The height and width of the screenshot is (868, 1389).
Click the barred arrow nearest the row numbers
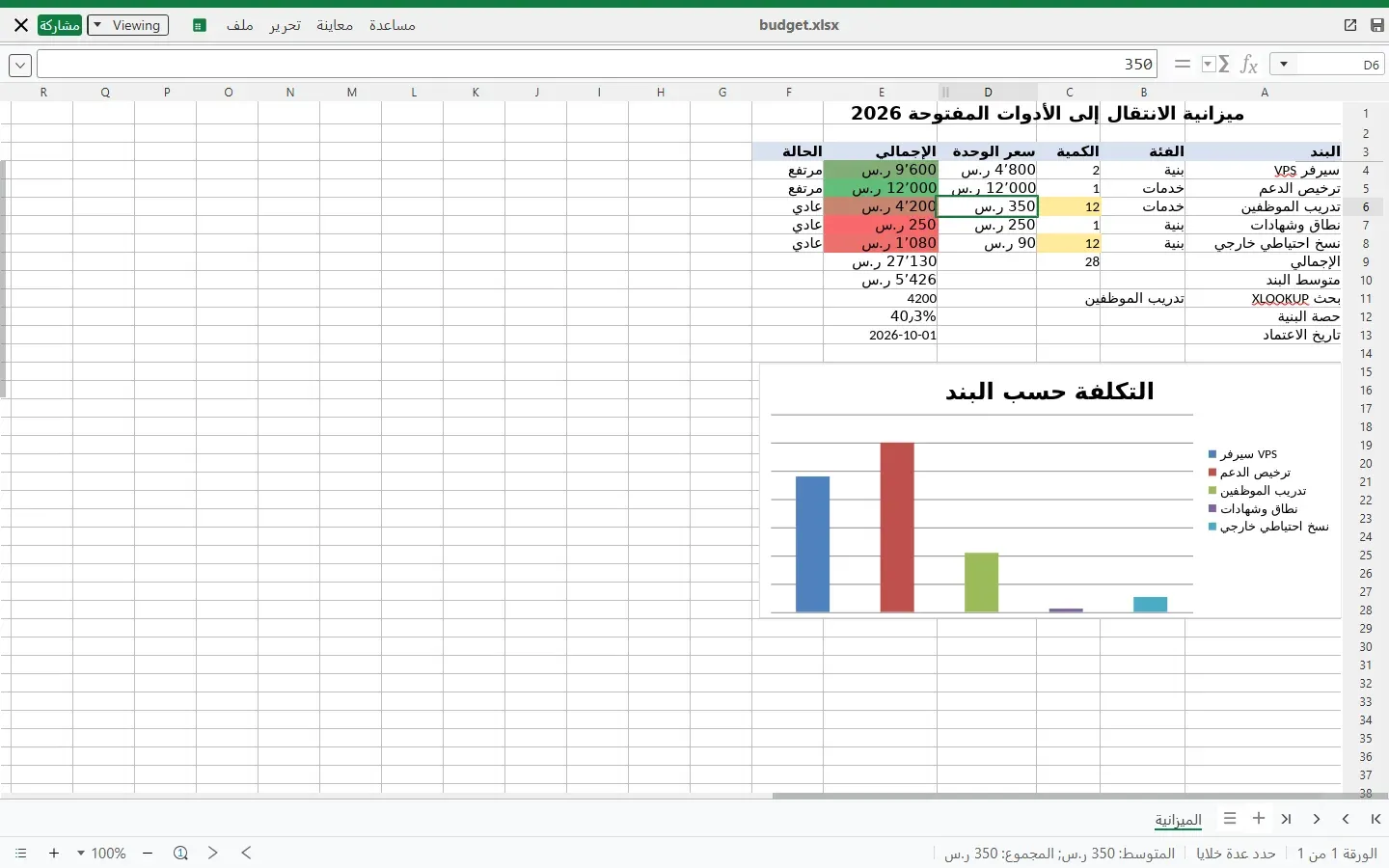(1375, 819)
